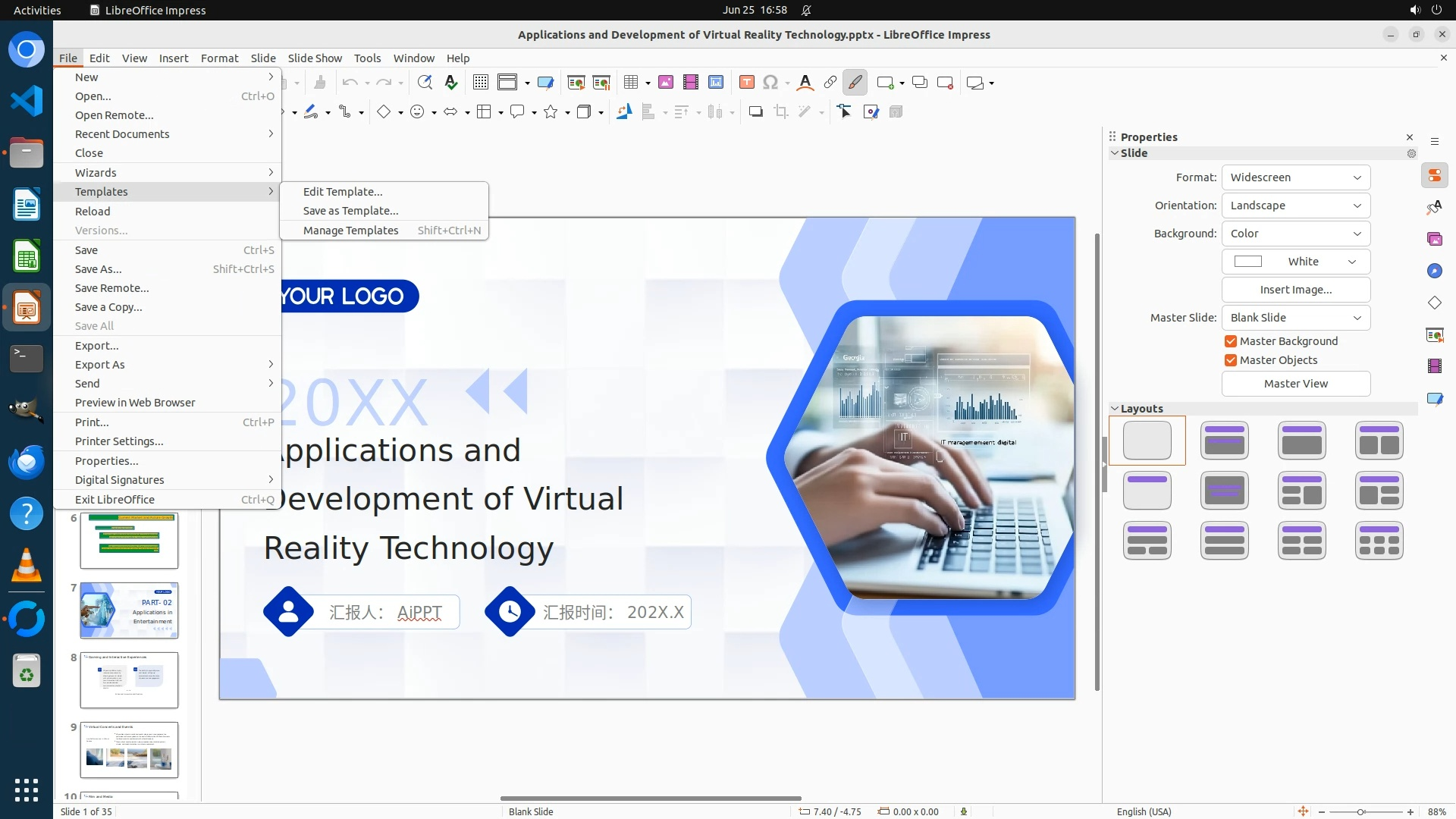Click the Master View button

pyautogui.click(x=1295, y=384)
